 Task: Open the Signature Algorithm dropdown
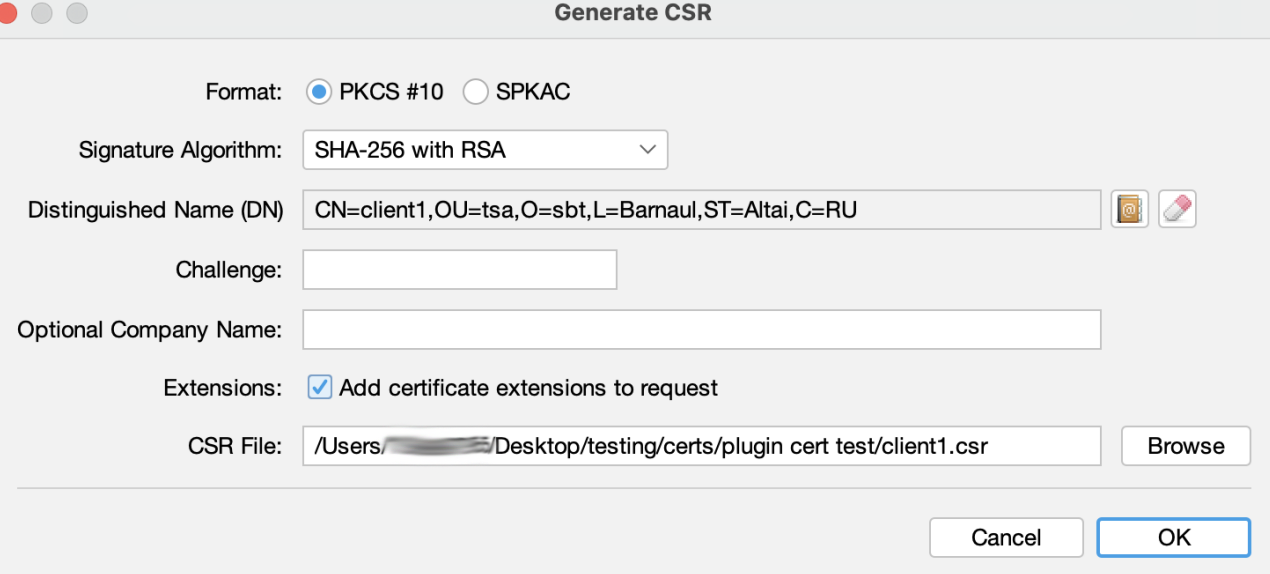coord(484,151)
